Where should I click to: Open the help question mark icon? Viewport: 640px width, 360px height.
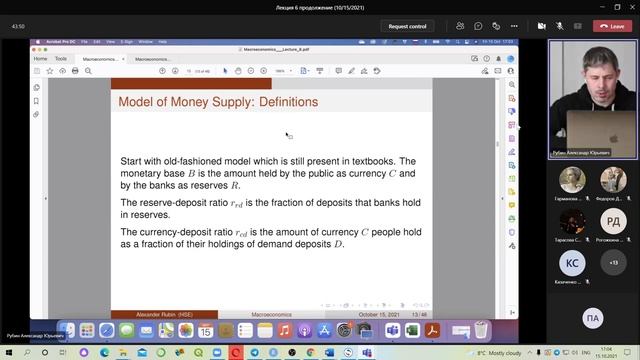pyautogui.click(x=487, y=59)
